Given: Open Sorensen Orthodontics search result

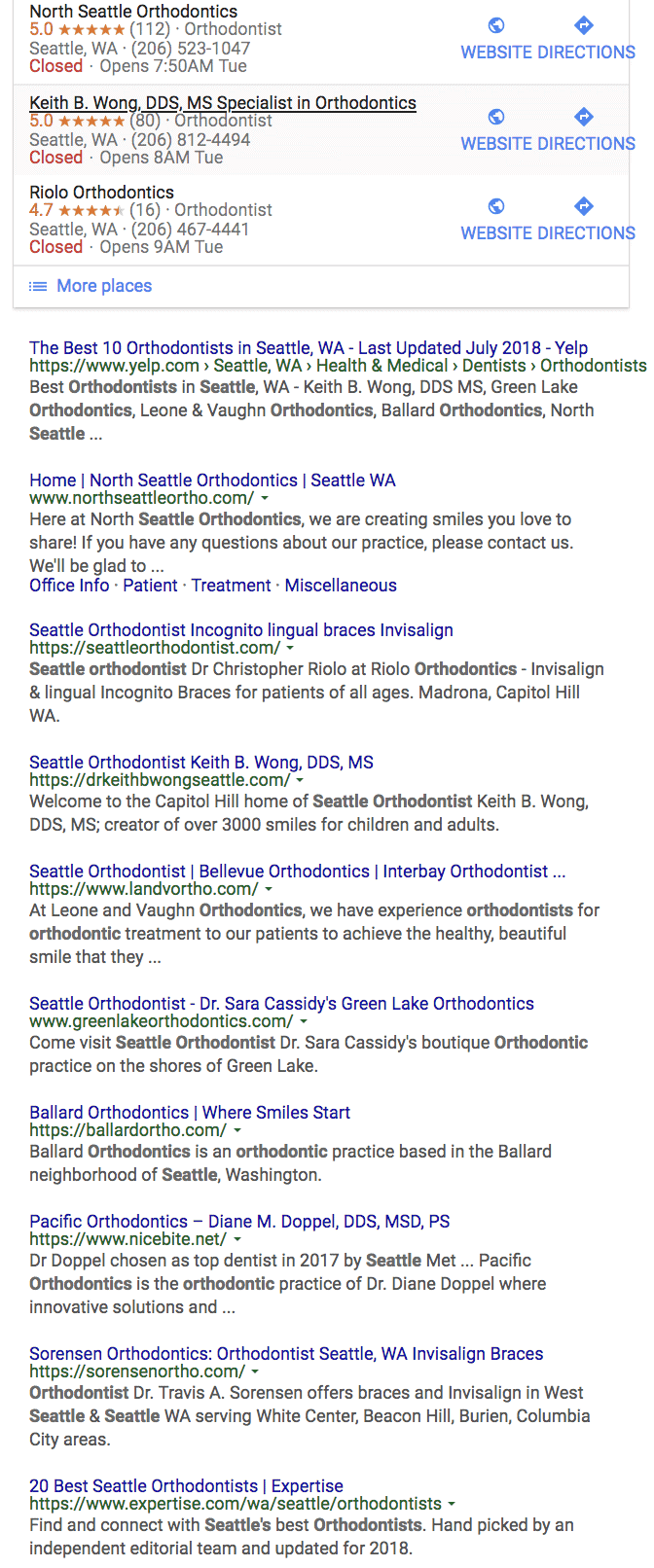Looking at the screenshot, I should coord(286,1353).
